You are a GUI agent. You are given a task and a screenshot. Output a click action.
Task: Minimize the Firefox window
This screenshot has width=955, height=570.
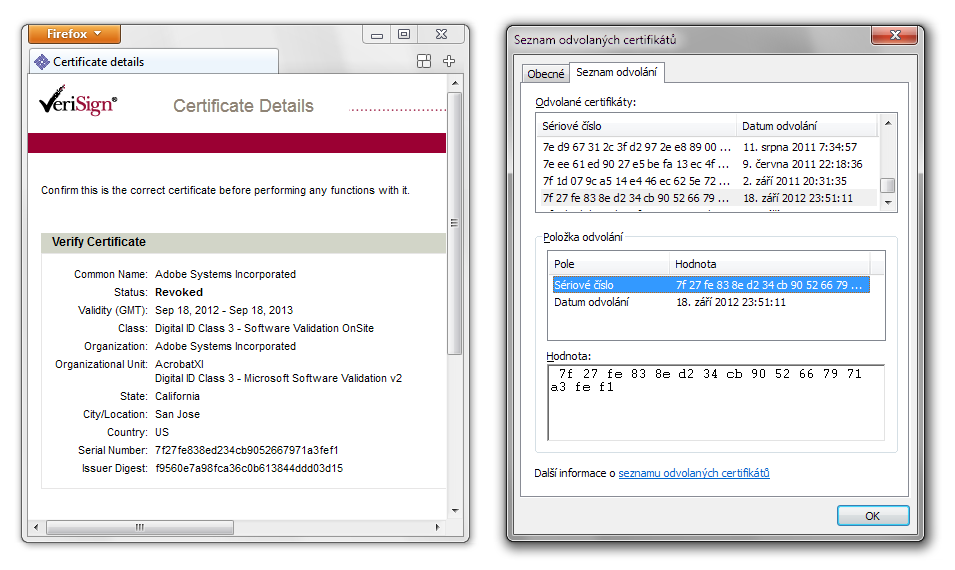click(x=377, y=35)
